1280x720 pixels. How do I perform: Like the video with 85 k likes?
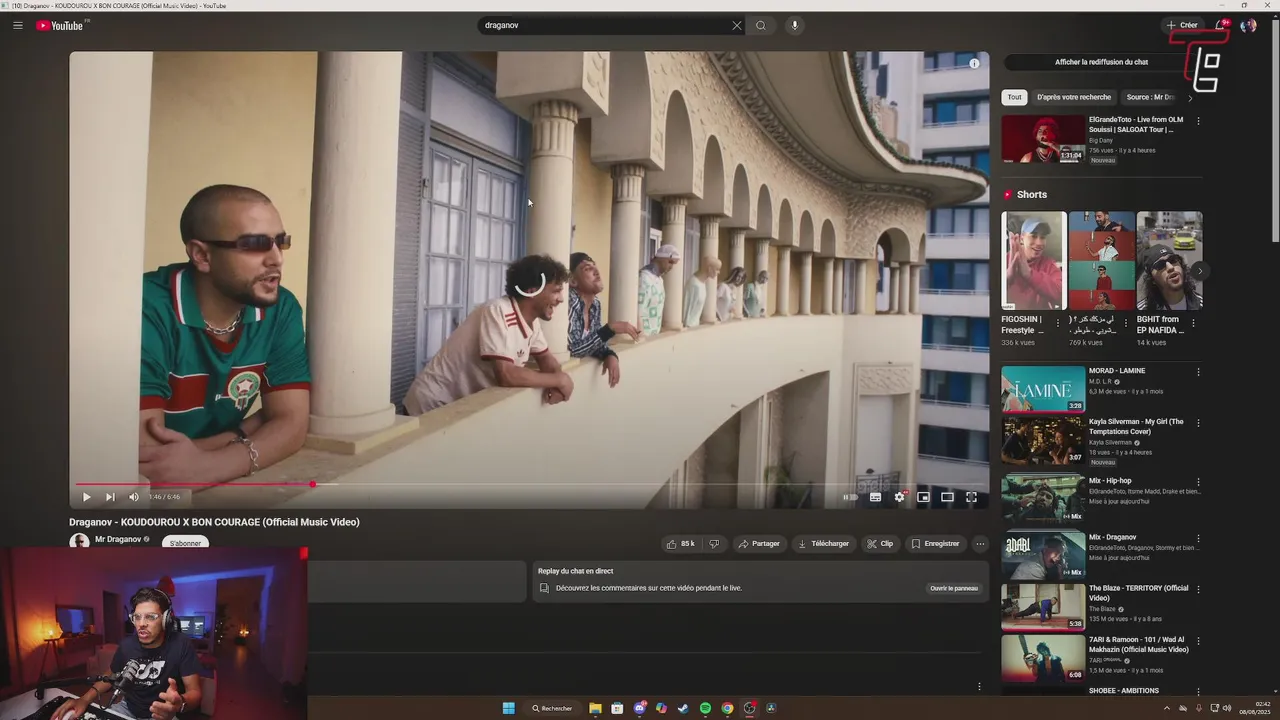tap(681, 544)
